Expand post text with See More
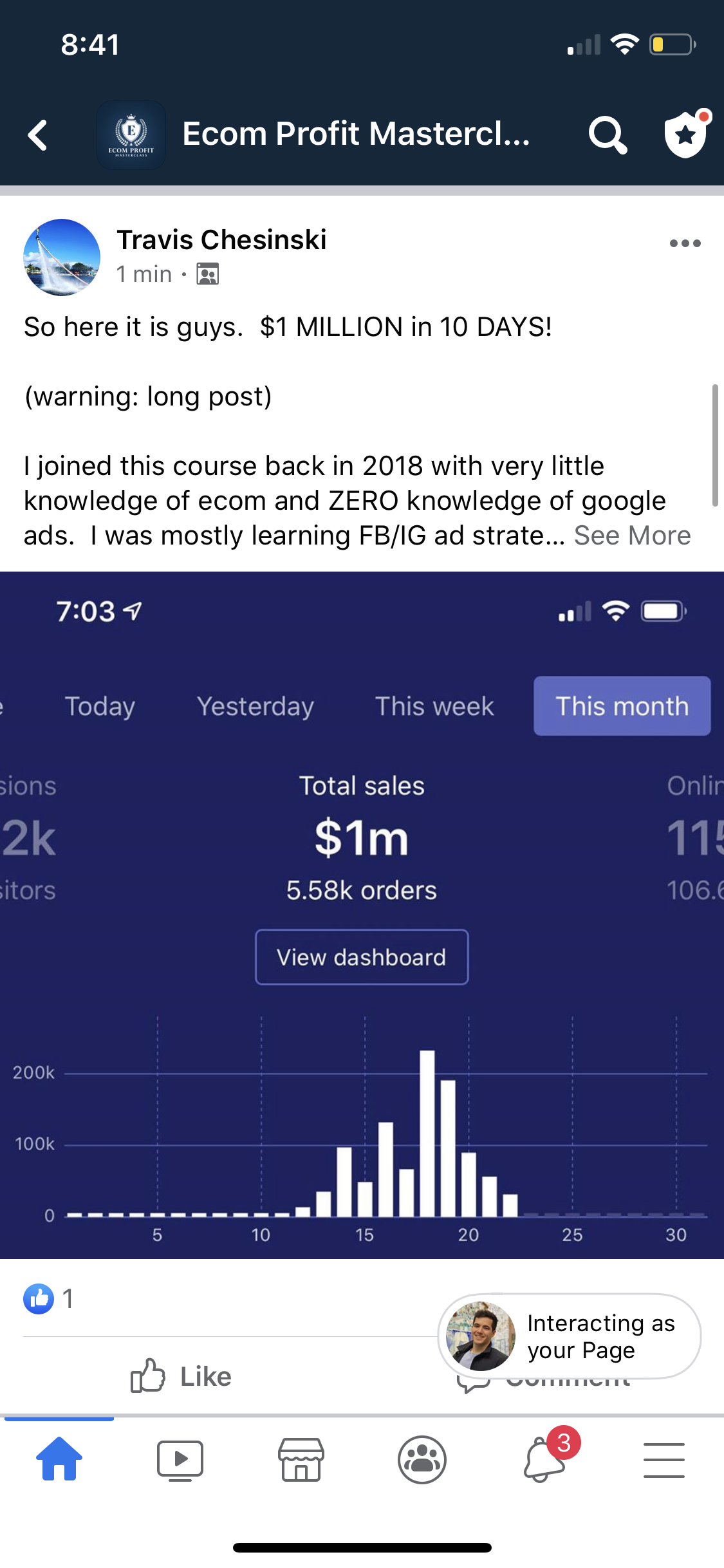The height and width of the screenshot is (1568, 724). point(632,536)
